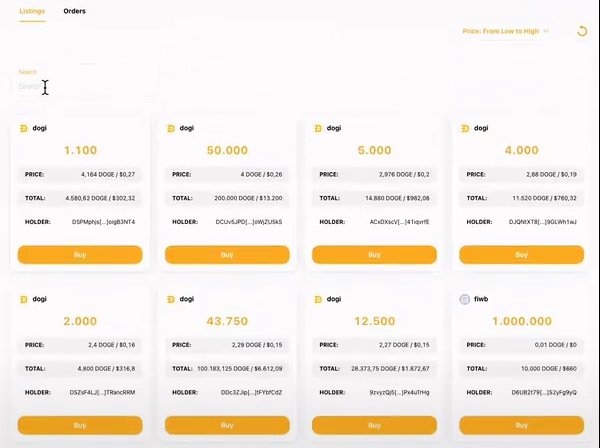This screenshot has height=448, width=600.
Task: Switch to the Orders tab
Action: (74, 11)
